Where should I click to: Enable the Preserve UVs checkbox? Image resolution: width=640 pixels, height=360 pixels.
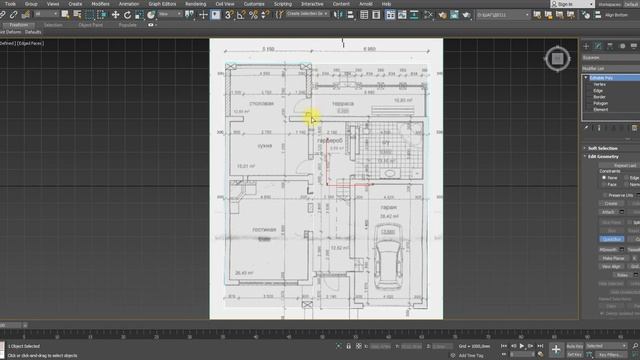coord(606,195)
